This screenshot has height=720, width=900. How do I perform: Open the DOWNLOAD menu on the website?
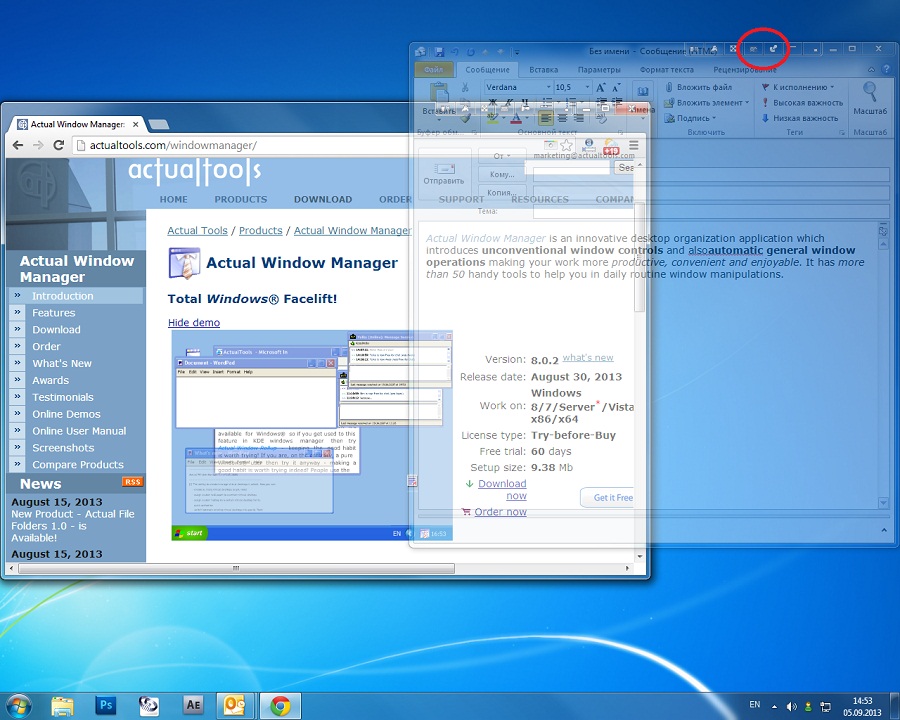[323, 199]
